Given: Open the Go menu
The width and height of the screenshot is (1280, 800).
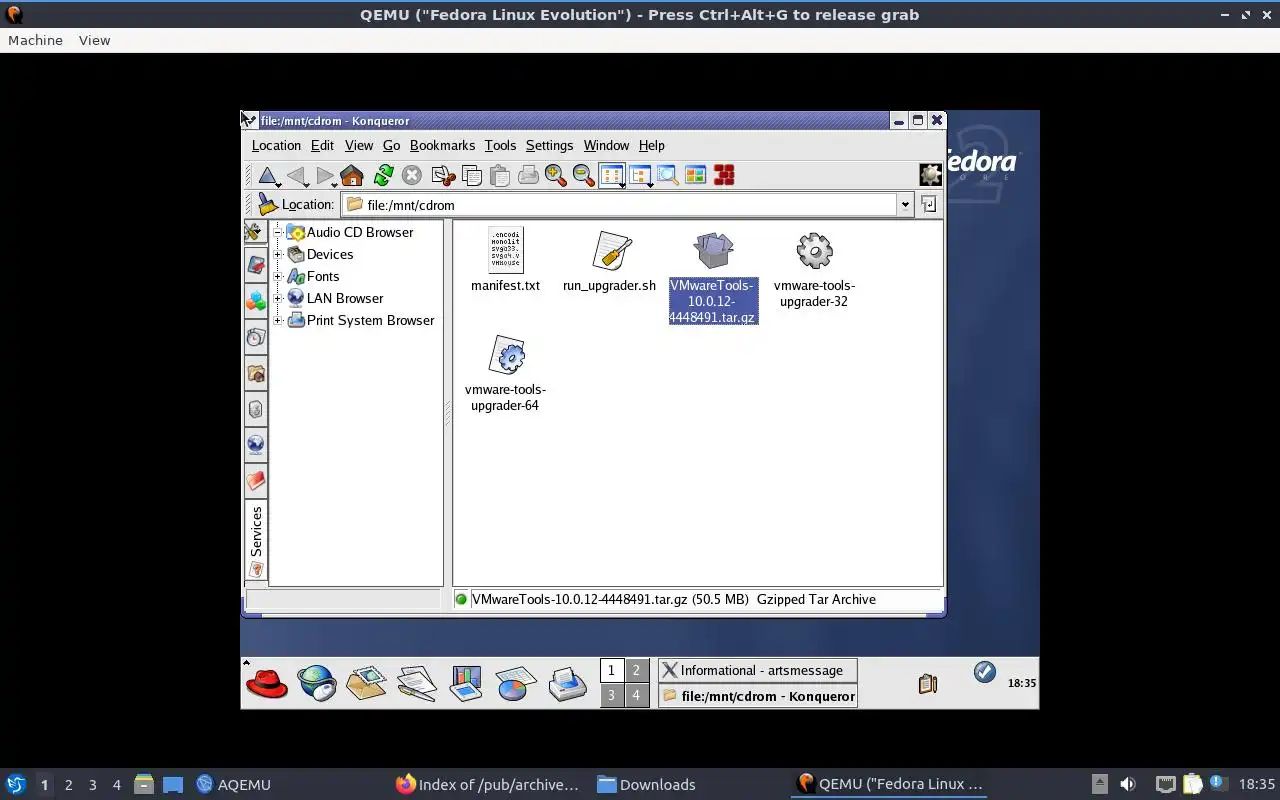Looking at the screenshot, I should tap(391, 145).
